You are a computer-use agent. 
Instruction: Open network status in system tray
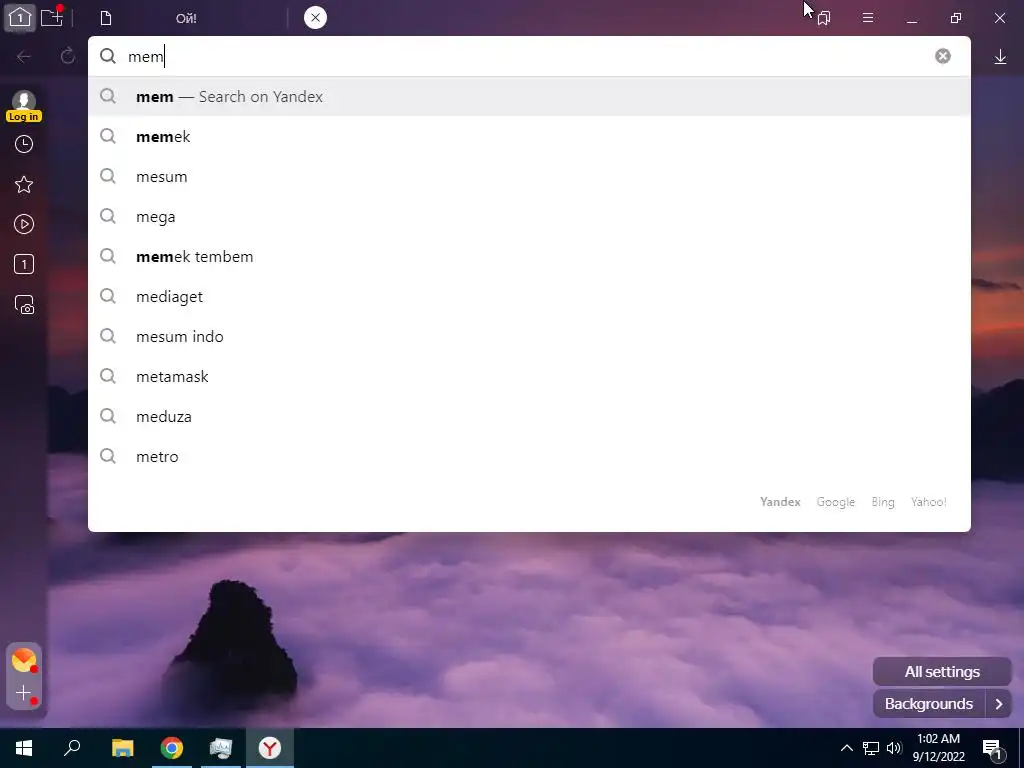point(871,748)
